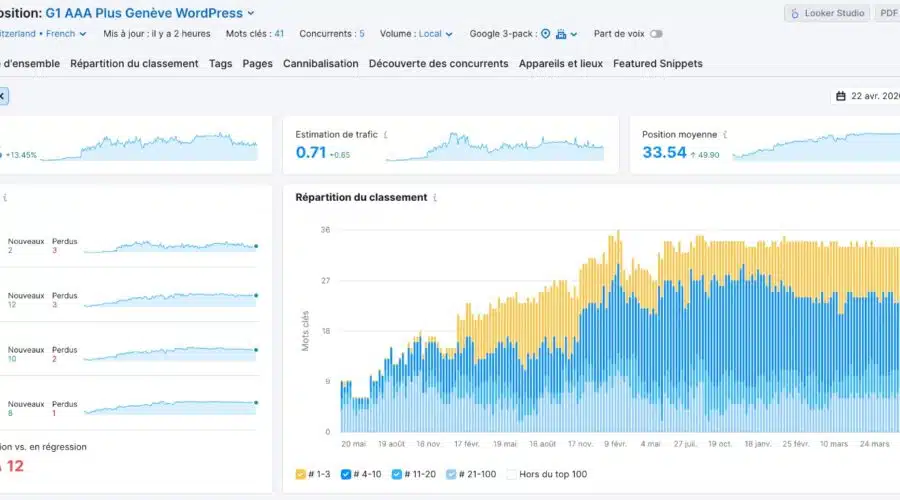The height and width of the screenshot is (500, 900).
Task: Click the calendar icon next to the date
Action: pyautogui.click(x=841, y=96)
